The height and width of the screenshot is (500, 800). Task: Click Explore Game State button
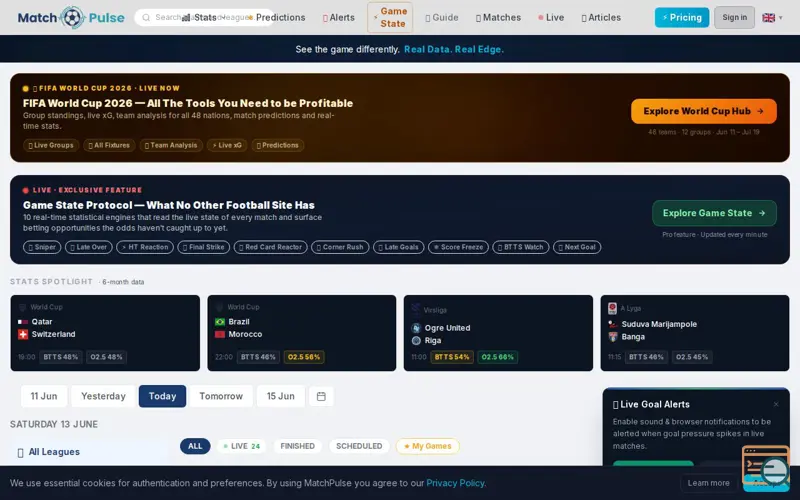point(714,213)
